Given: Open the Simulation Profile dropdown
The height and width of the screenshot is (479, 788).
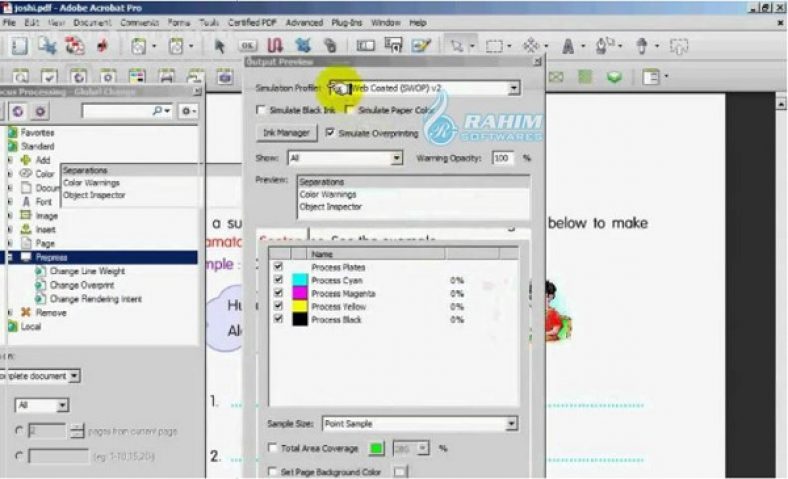Looking at the screenshot, I should [513, 88].
